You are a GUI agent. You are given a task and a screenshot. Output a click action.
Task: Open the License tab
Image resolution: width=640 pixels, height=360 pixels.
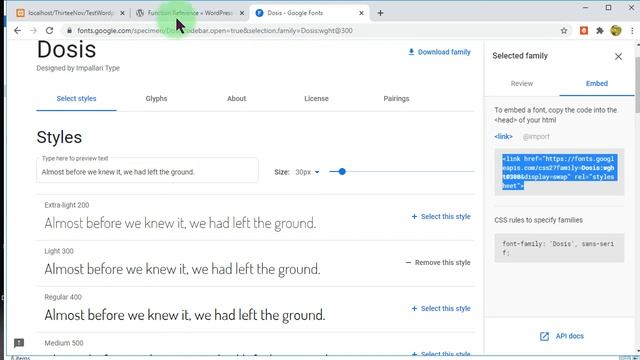click(316, 99)
